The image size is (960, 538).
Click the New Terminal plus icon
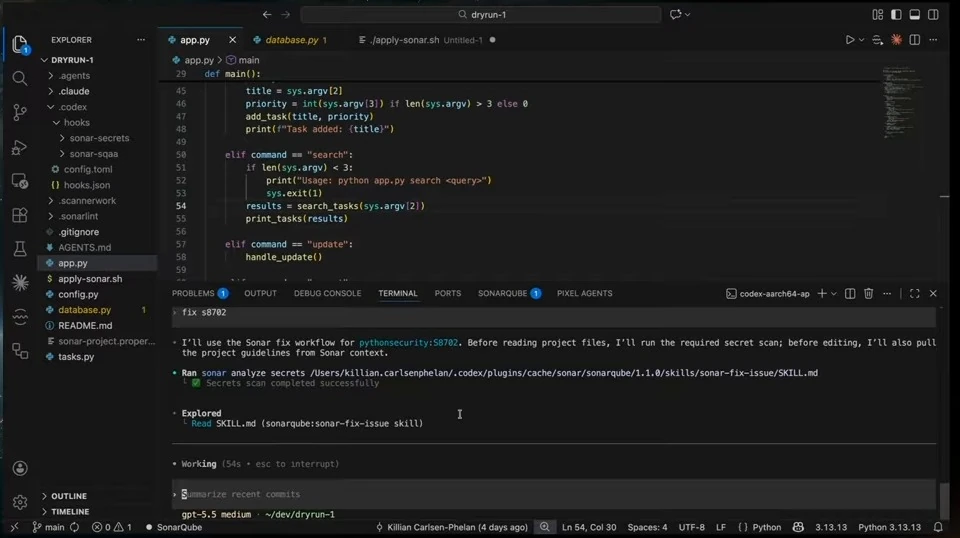click(x=822, y=294)
